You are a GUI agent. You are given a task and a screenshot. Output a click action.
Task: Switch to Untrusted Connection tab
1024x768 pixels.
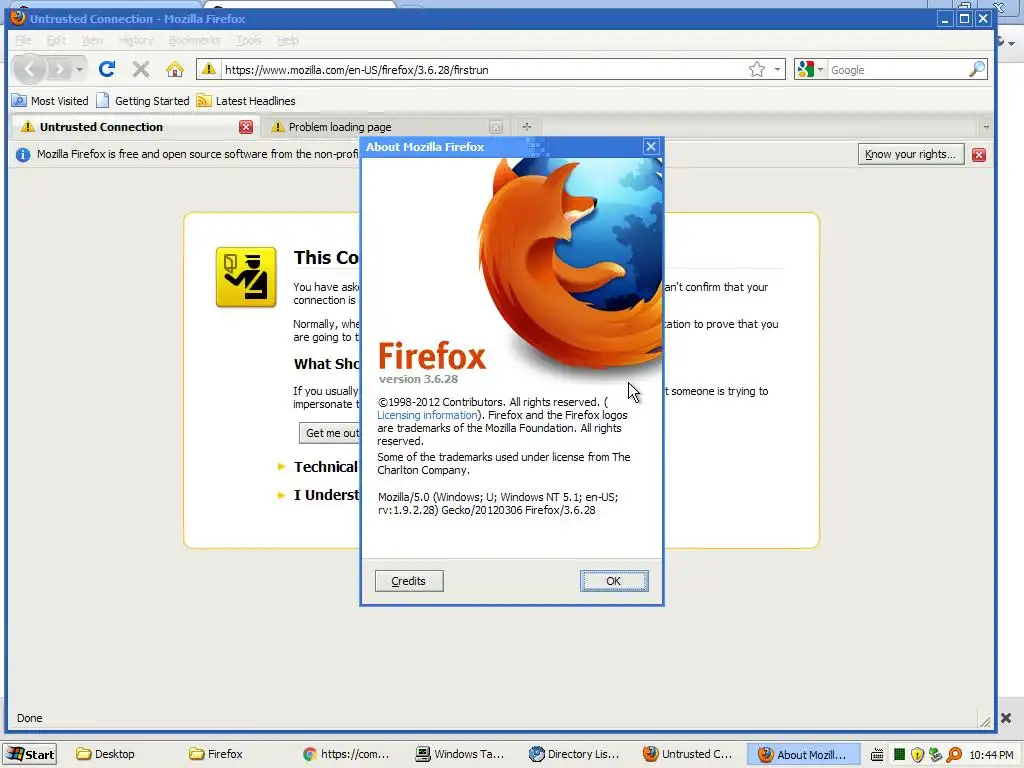point(135,127)
